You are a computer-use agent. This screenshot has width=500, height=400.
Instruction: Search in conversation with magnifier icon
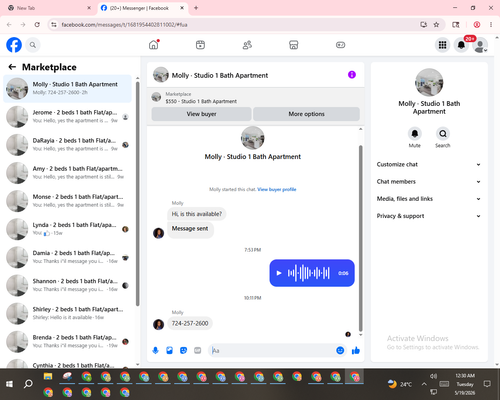(443, 134)
